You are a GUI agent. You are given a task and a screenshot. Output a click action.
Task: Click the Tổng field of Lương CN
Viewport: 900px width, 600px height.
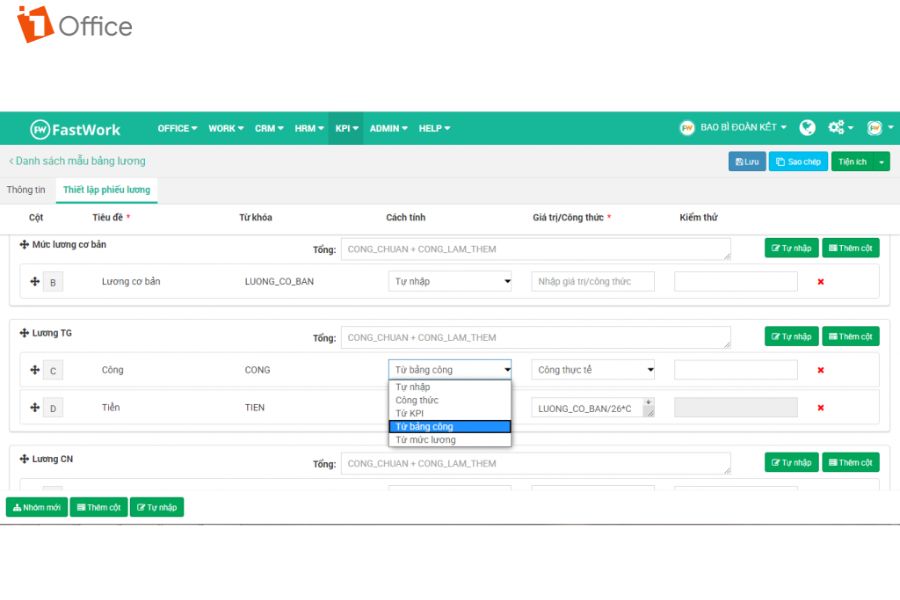click(x=536, y=463)
